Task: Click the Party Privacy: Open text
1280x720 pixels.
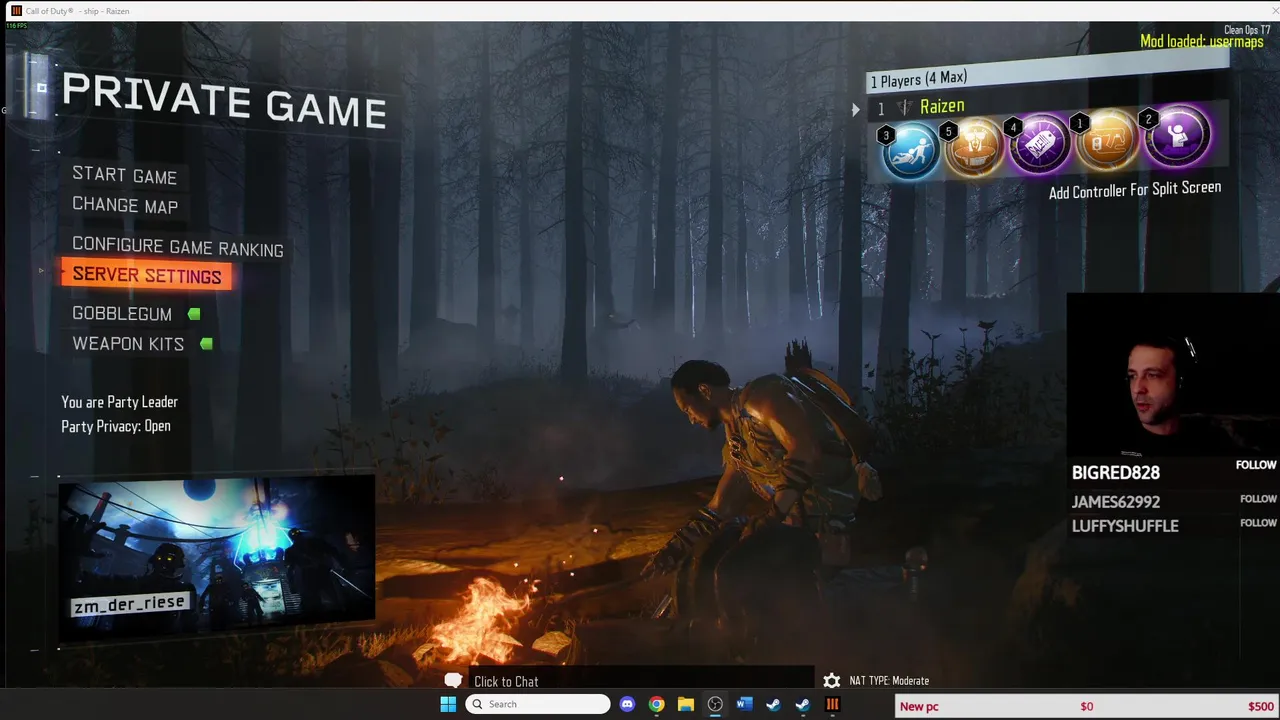Action: 116,426
